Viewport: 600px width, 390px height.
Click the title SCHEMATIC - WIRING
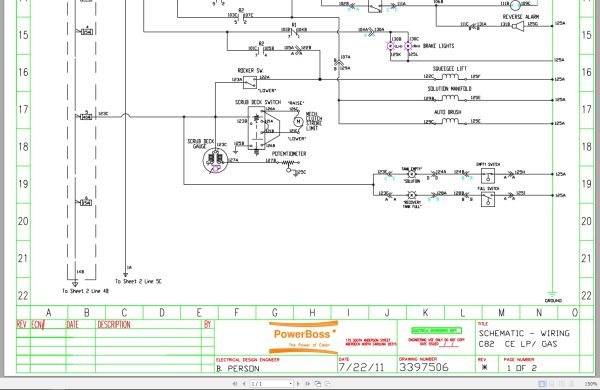(524, 333)
